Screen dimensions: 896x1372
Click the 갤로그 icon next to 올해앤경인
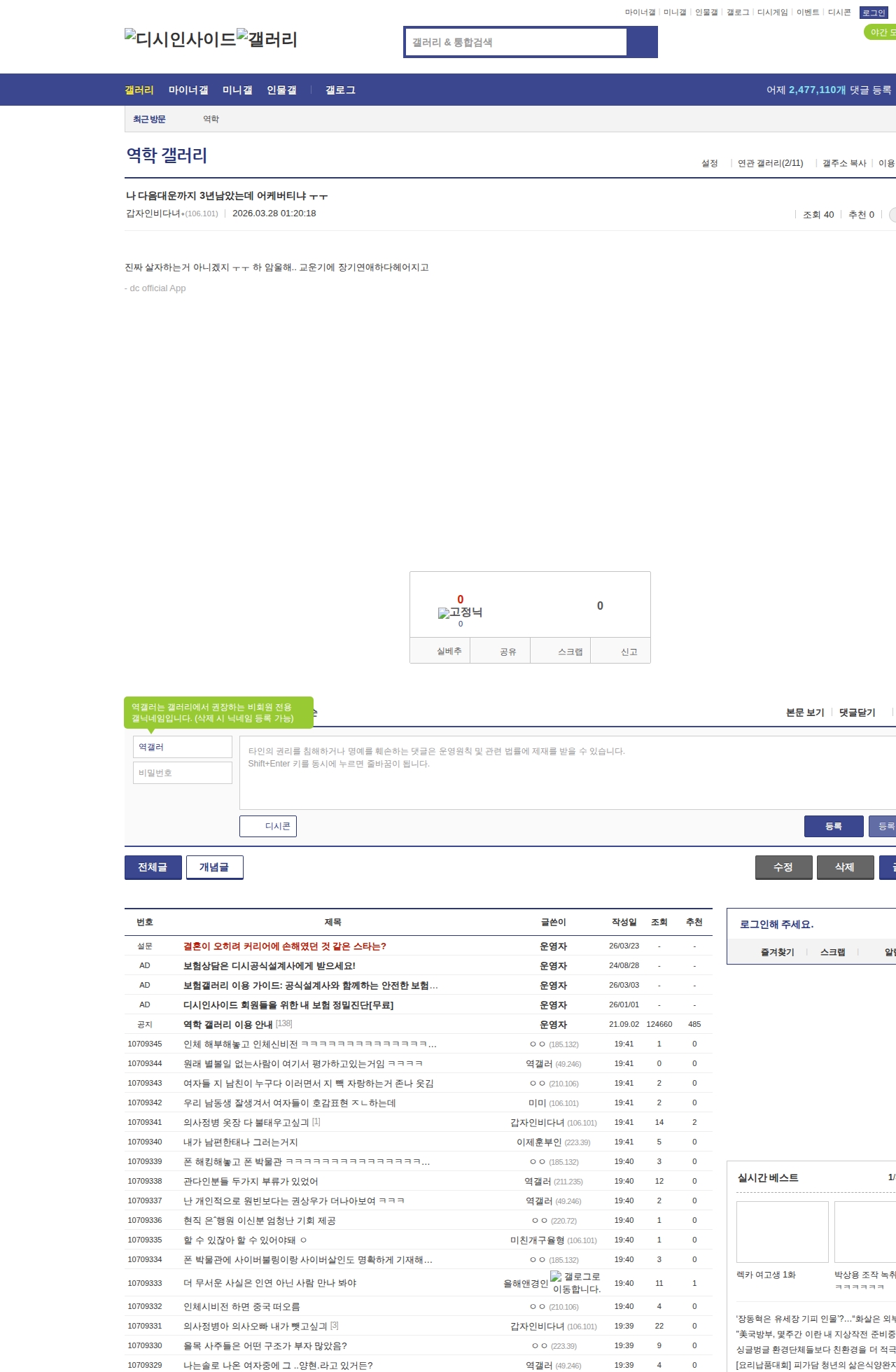point(575,1282)
